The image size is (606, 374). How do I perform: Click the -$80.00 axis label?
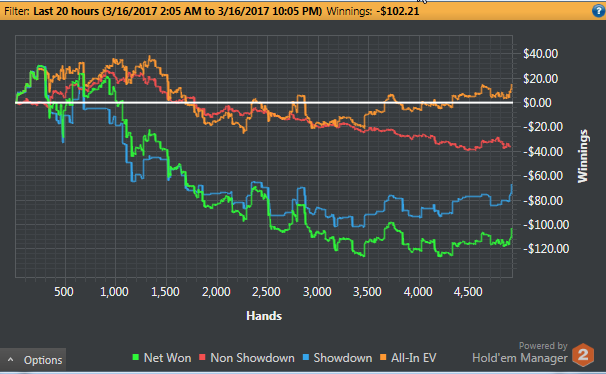click(543, 201)
